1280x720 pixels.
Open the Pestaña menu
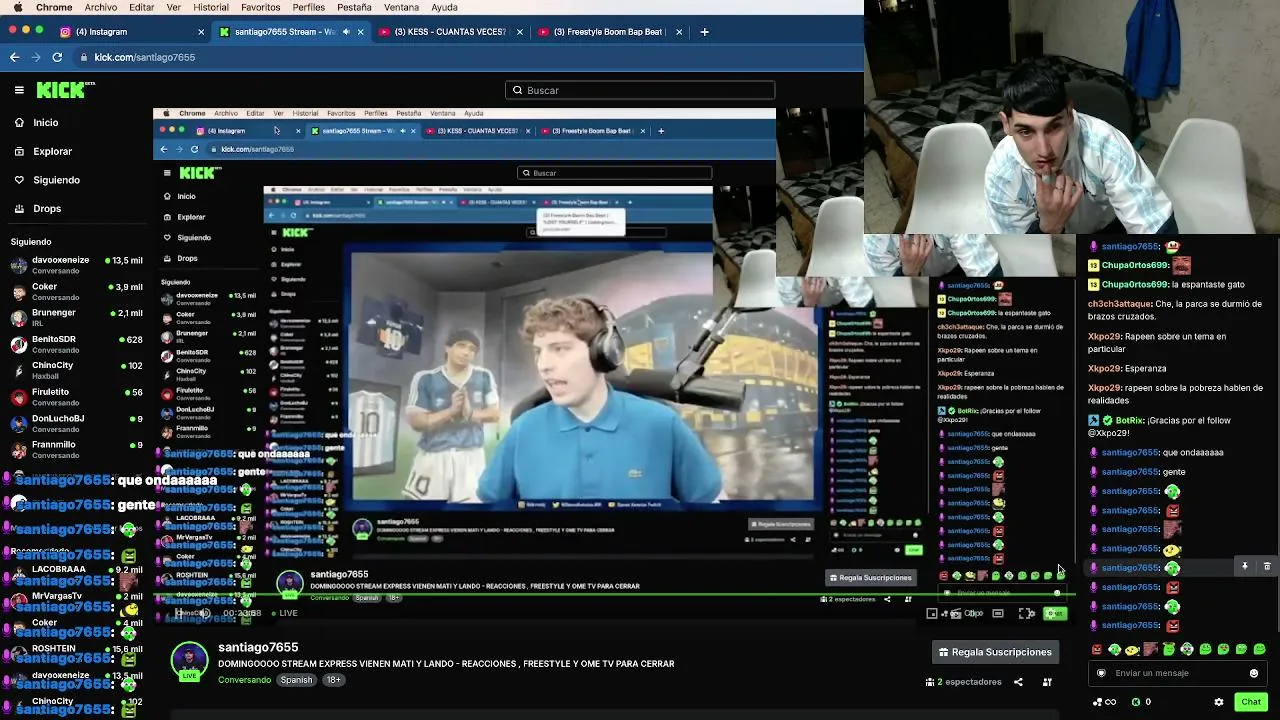(354, 7)
